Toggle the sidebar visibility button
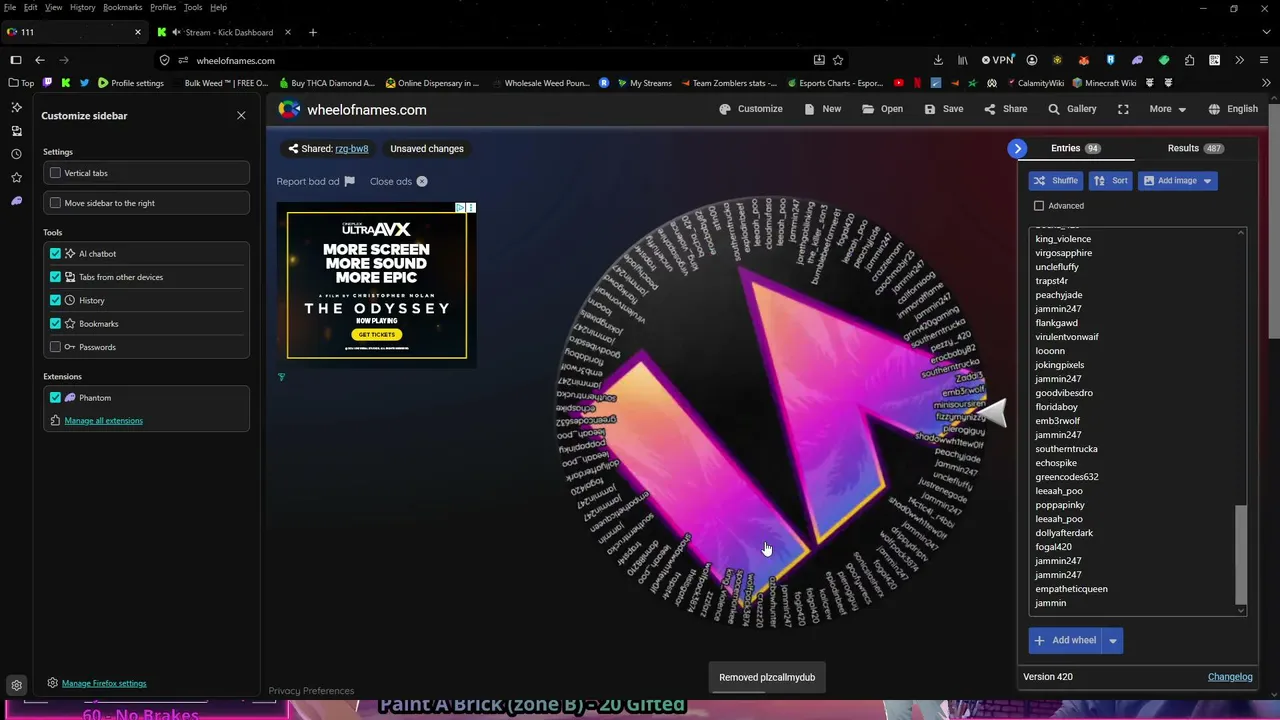 (16, 60)
